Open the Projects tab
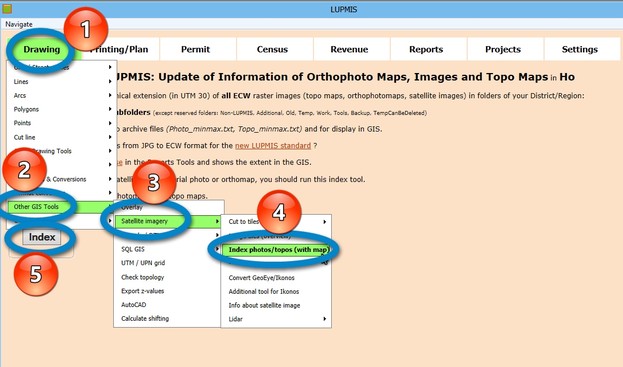The height and width of the screenshot is (367, 623). click(503, 49)
